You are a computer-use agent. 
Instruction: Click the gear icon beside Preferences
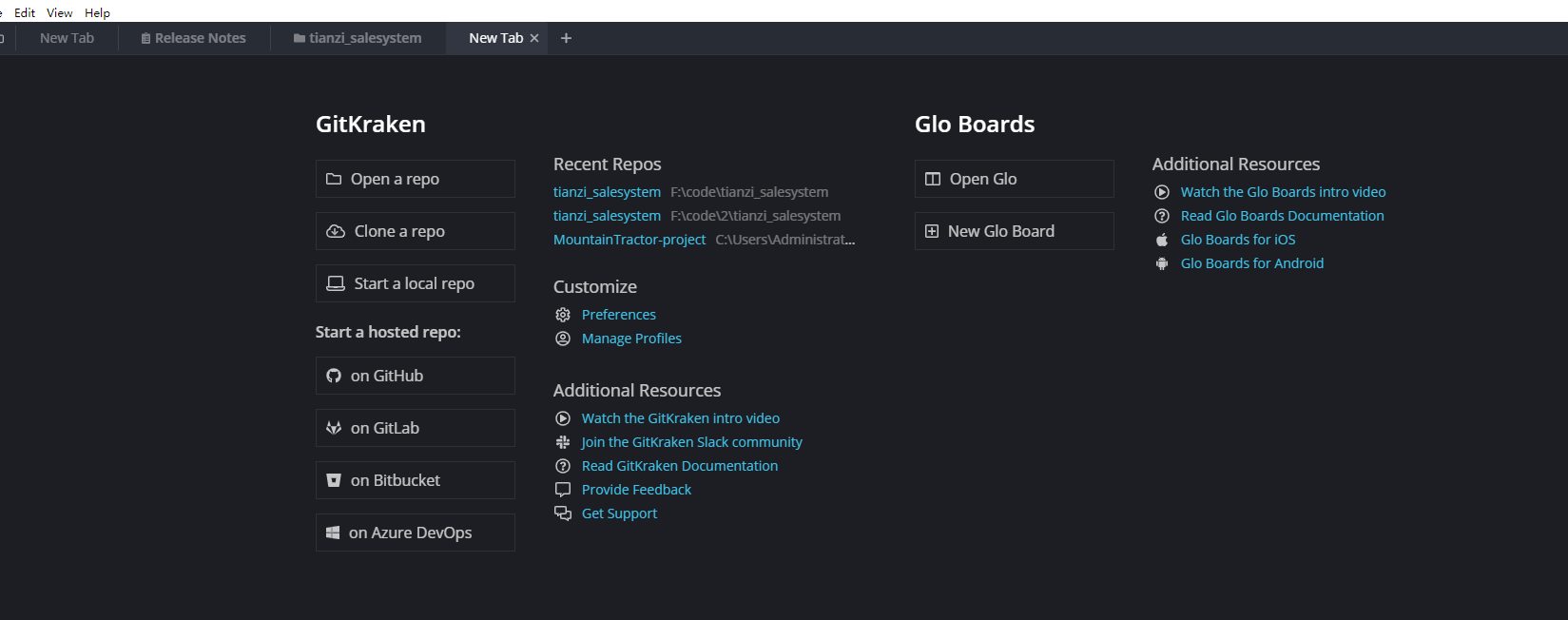coord(563,315)
